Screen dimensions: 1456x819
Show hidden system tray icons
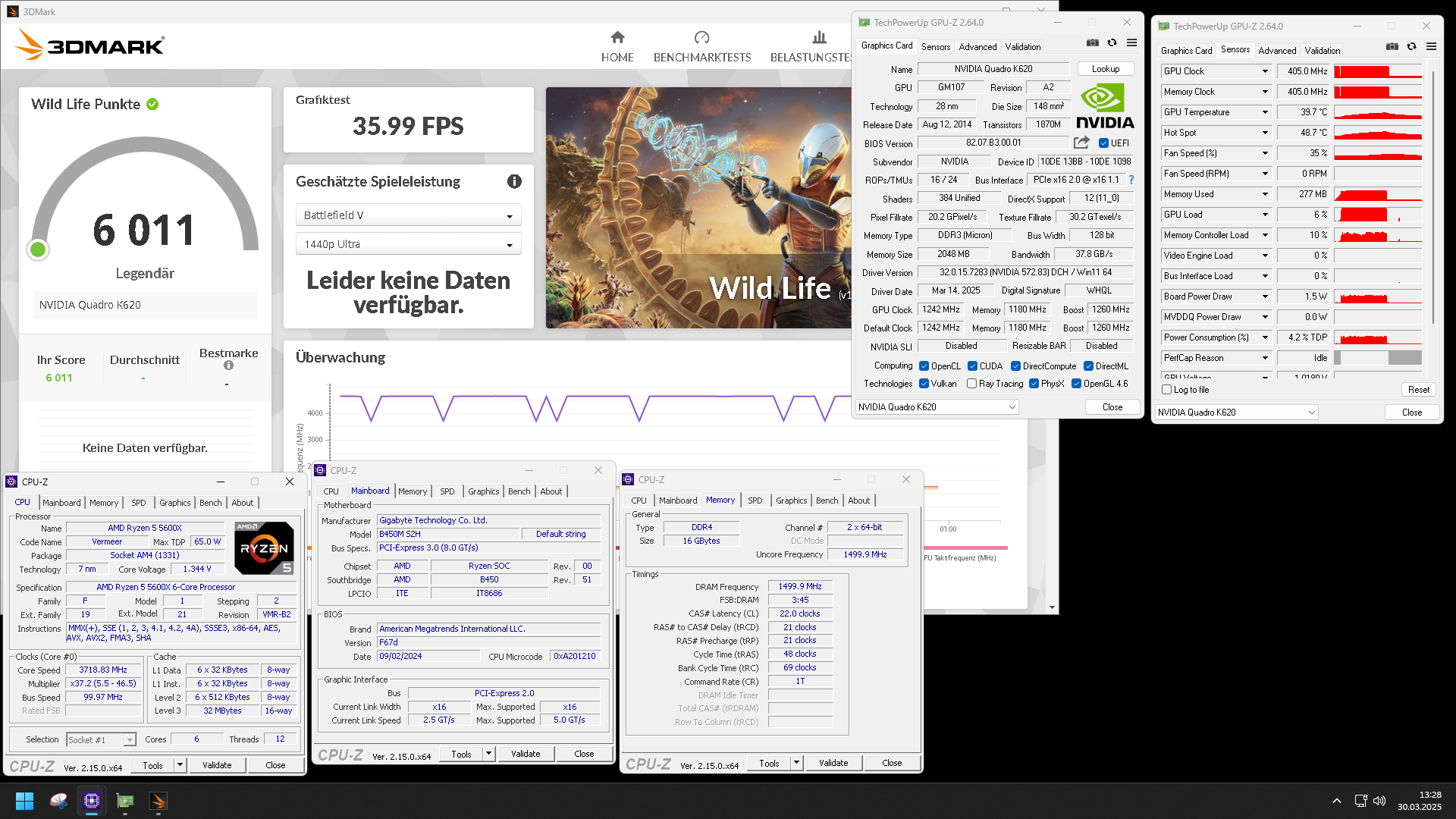1337,801
